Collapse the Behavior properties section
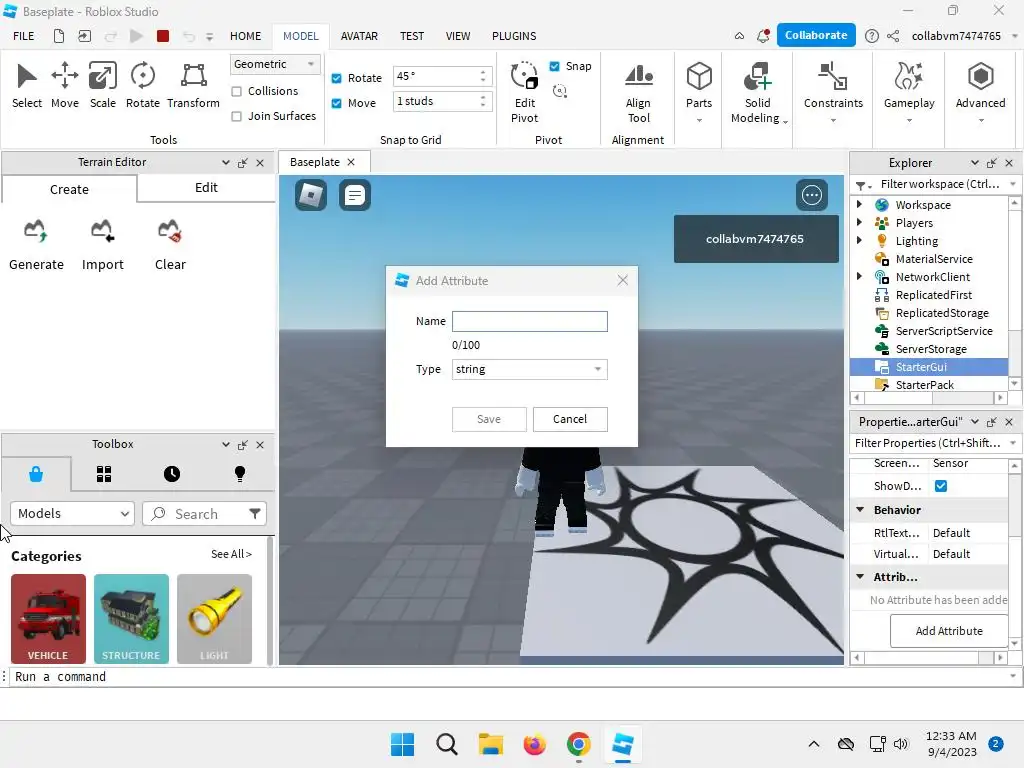 tap(860, 509)
